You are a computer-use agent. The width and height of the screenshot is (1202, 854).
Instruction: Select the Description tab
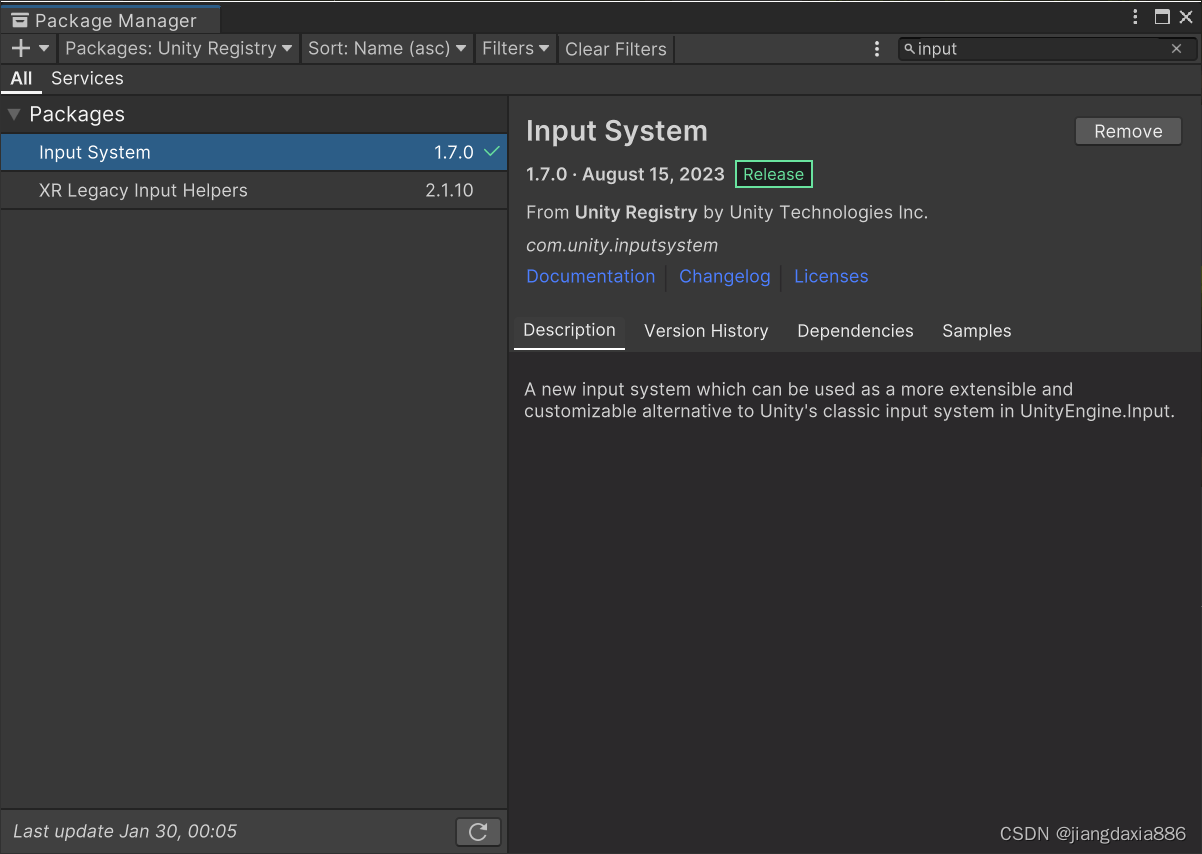click(569, 331)
